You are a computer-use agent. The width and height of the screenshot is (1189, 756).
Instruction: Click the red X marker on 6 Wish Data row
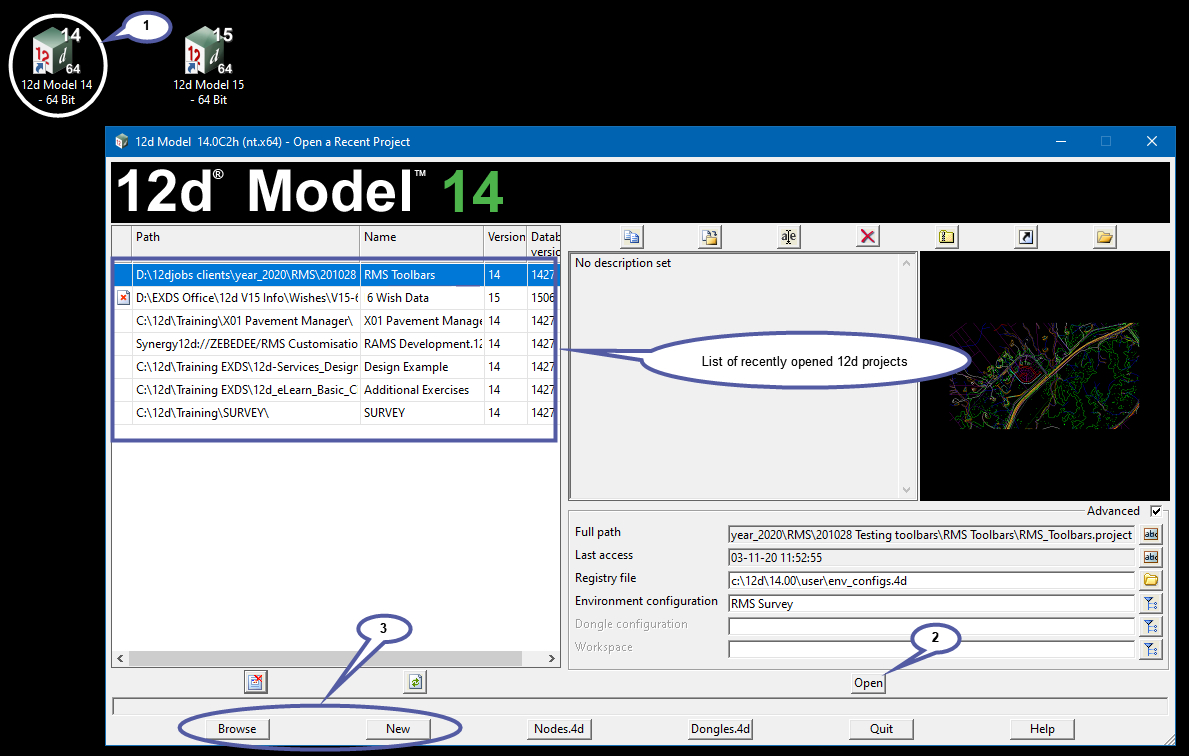click(x=123, y=298)
